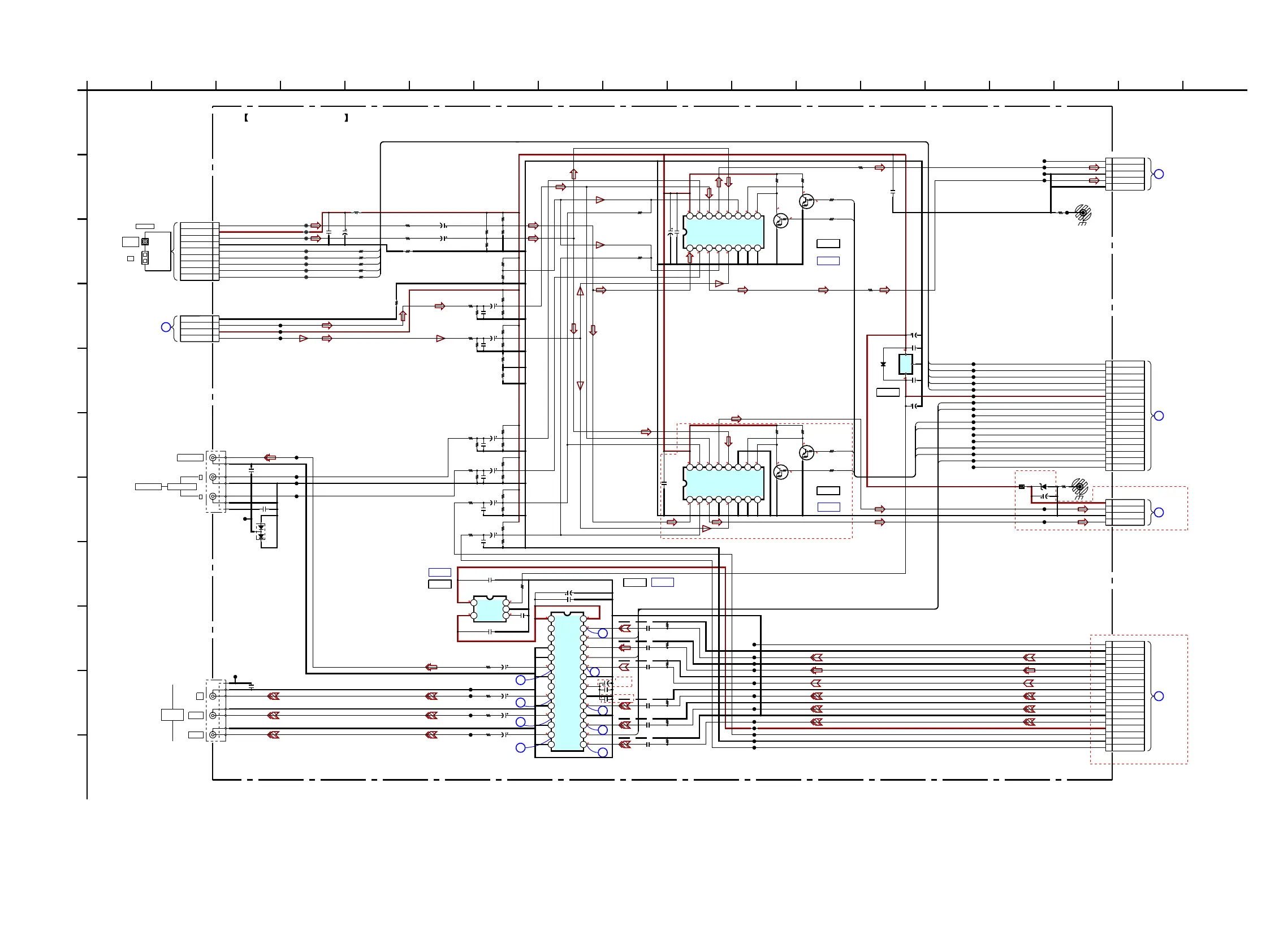Screen dimensions: 1266x952
Task: Click blue-outlined label box under top 16-pin IC
Action: click(828, 261)
